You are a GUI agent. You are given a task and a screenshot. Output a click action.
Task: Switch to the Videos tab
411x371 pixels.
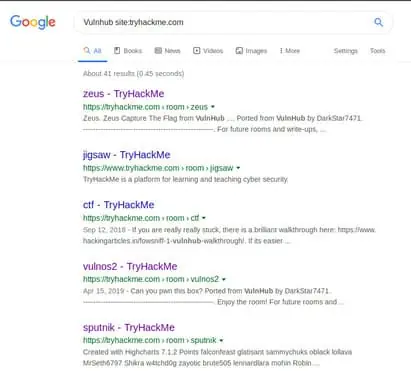(x=208, y=51)
